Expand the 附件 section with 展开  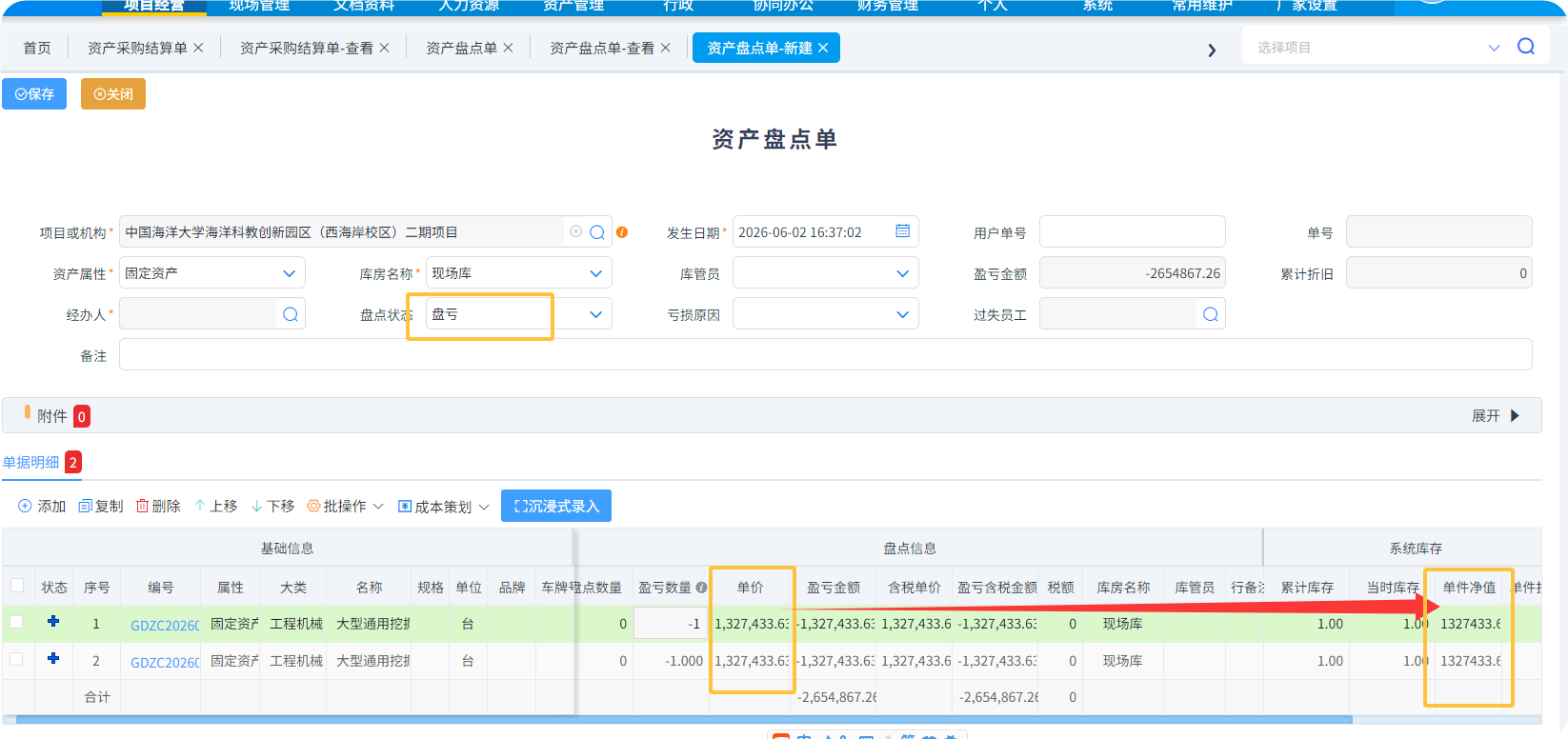[1495, 416]
